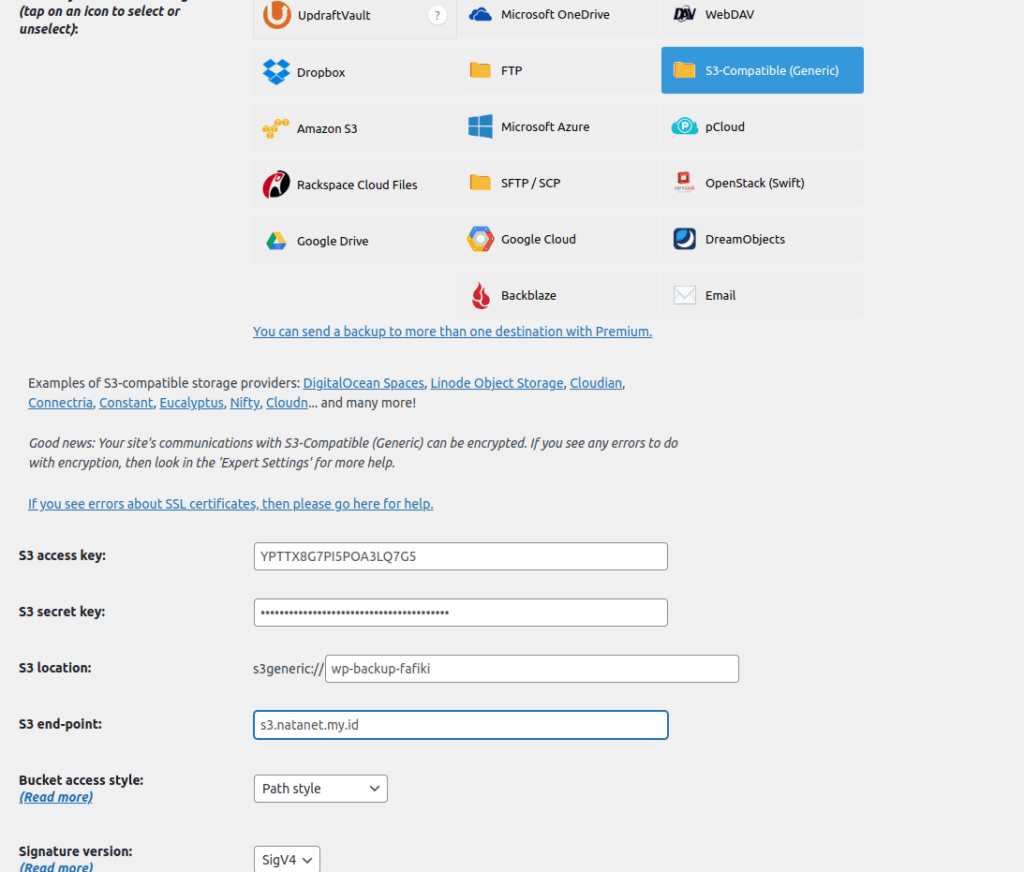Open the SSL certificates help link
Image resolution: width=1024 pixels, height=872 pixels.
tap(231, 504)
